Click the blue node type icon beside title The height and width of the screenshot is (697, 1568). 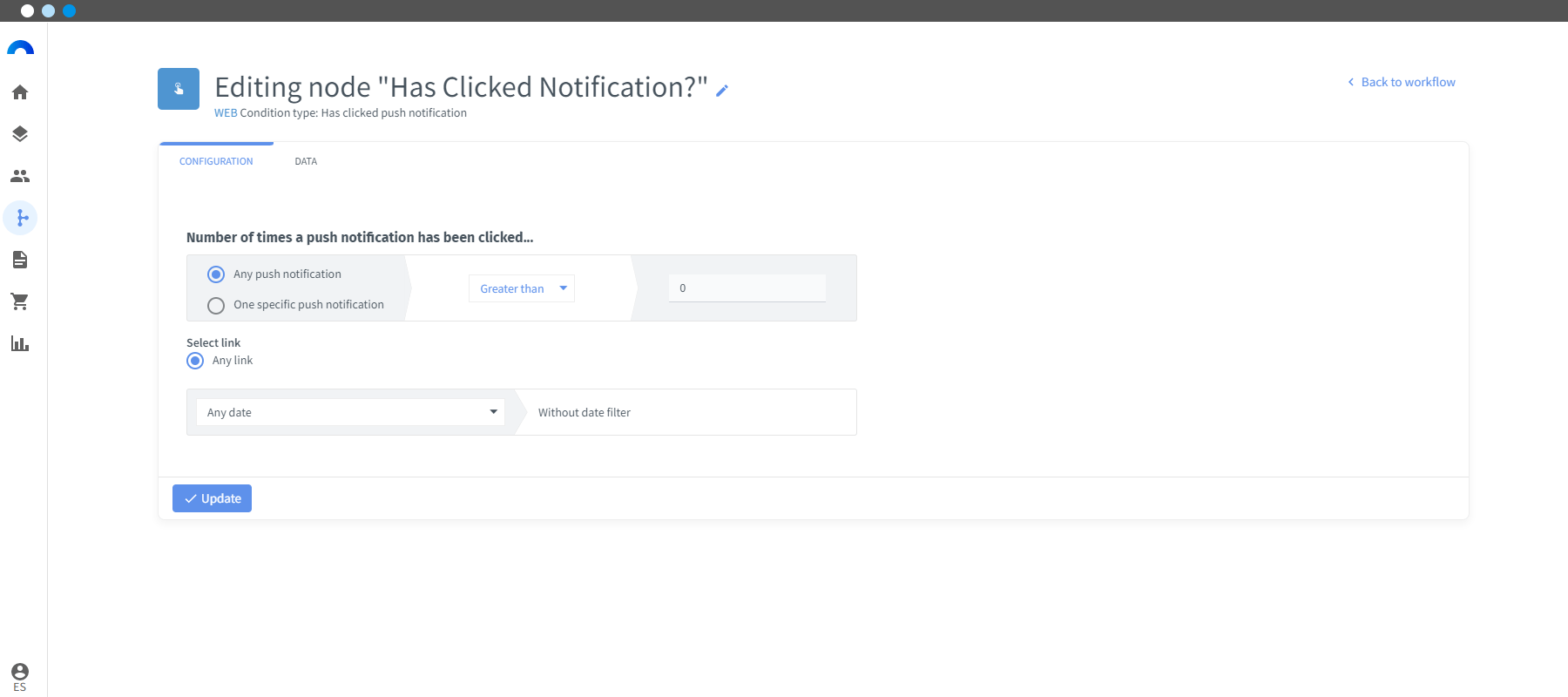tap(179, 89)
